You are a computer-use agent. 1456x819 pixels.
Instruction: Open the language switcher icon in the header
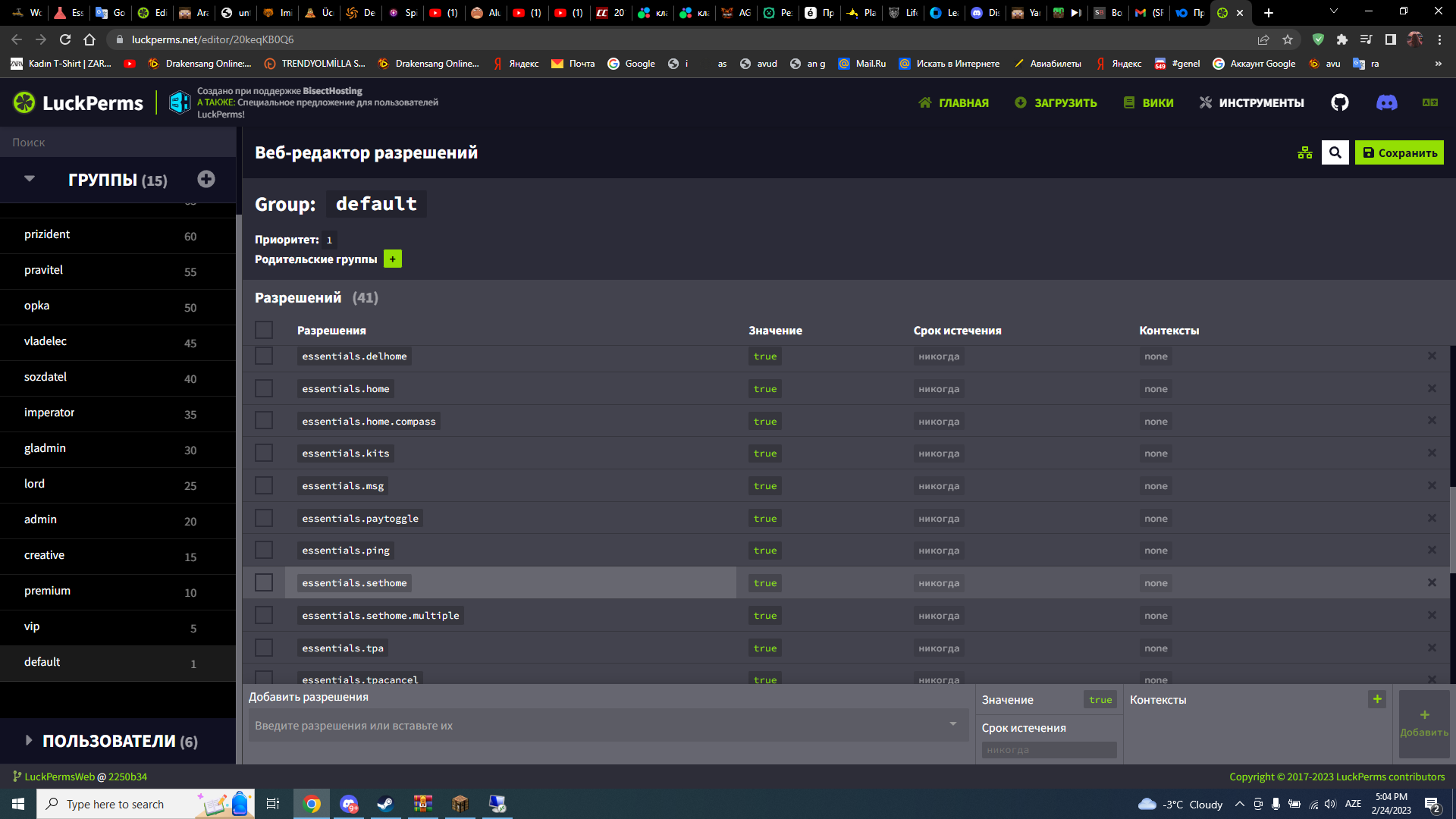pyautogui.click(x=1430, y=102)
